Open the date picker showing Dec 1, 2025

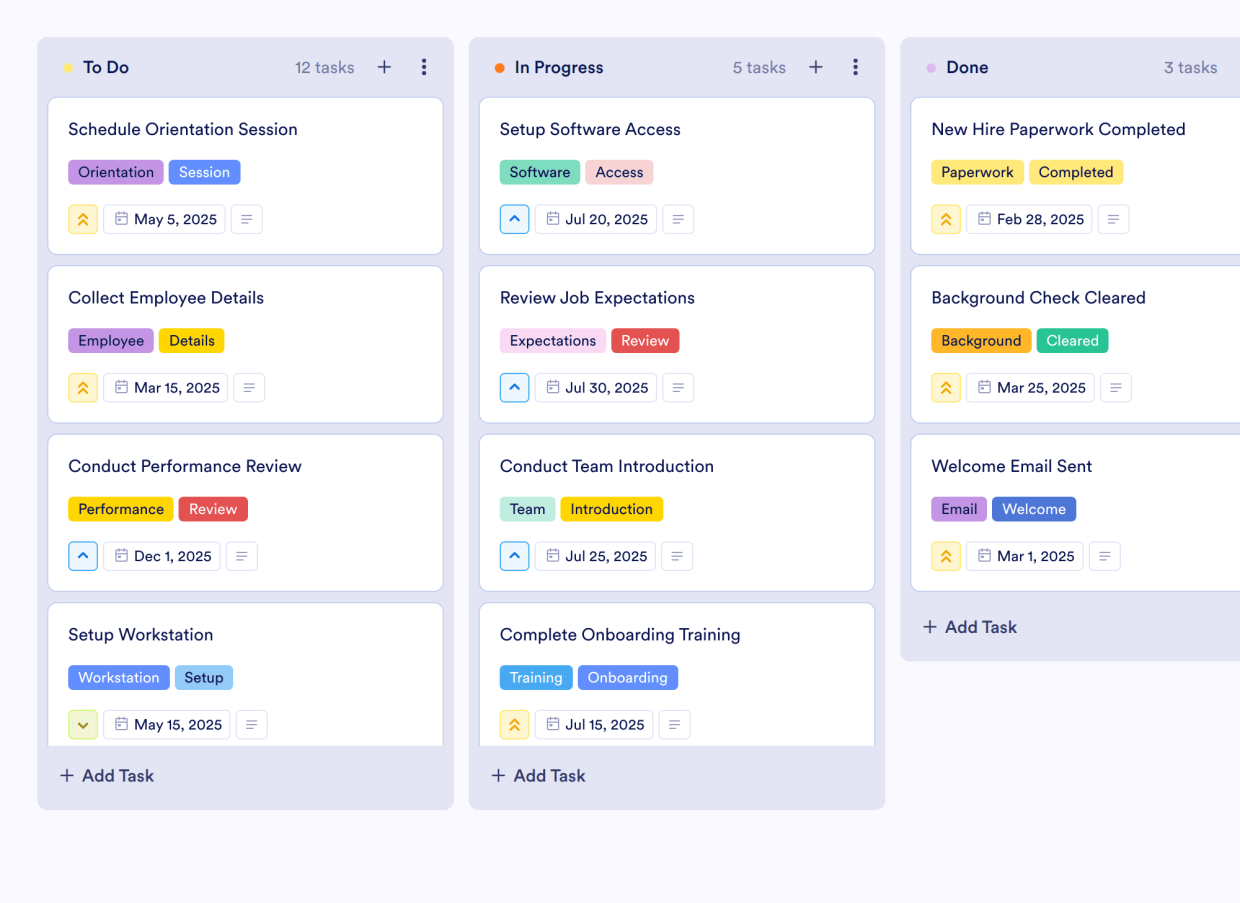click(161, 556)
